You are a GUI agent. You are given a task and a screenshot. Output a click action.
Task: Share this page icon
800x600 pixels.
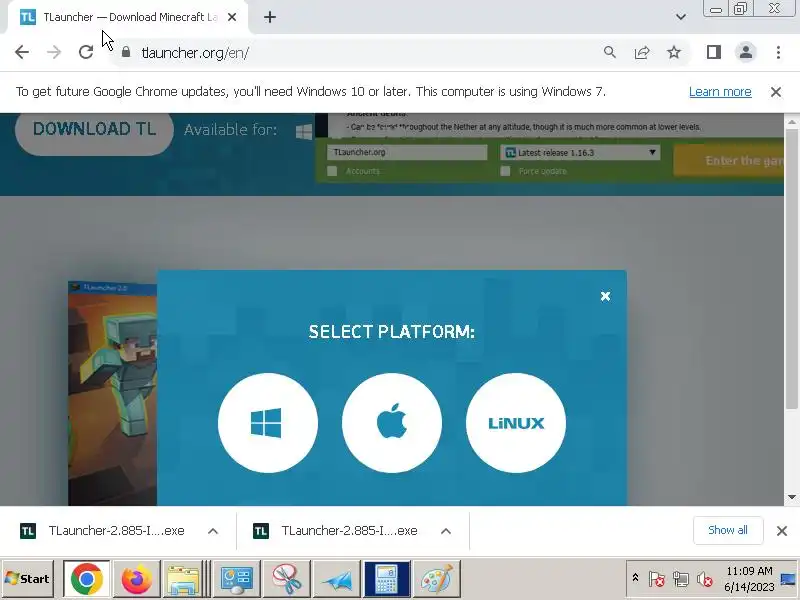tap(642, 52)
